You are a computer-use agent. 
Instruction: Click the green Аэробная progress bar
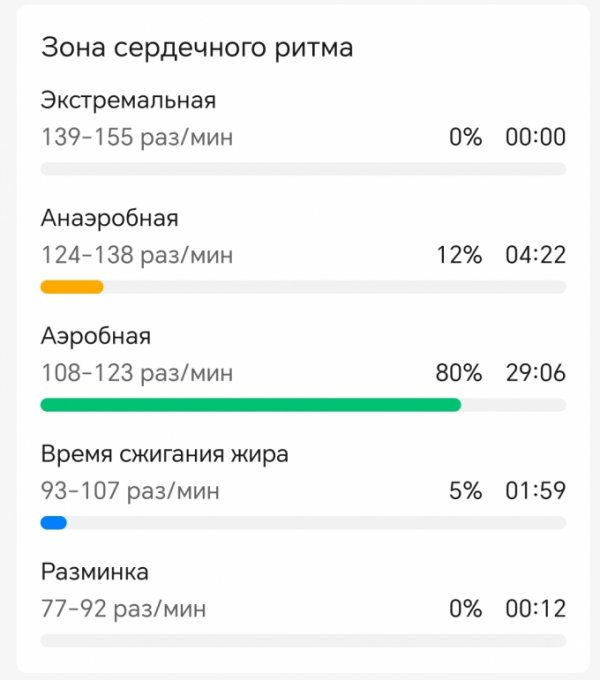point(251,405)
